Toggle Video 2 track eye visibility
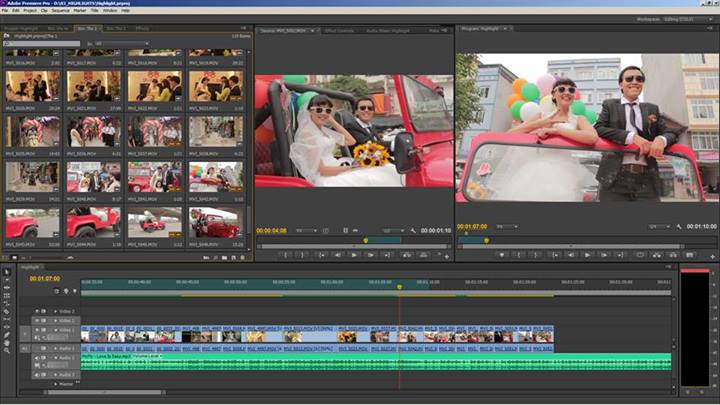Viewport: 720px width, 405px height. (x=38, y=320)
